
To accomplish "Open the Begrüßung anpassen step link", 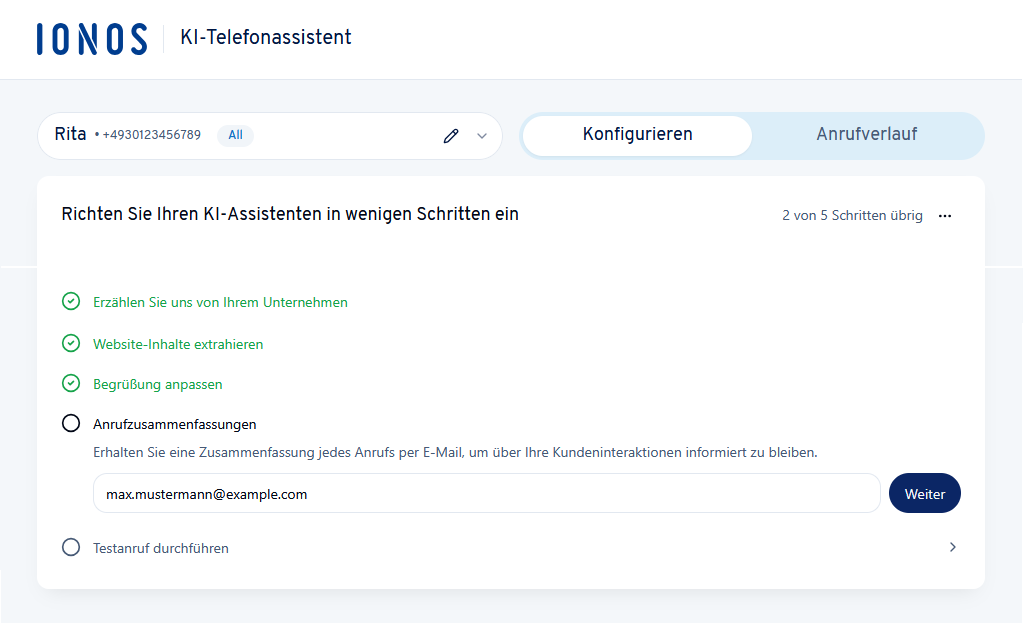I will tap(158, 383).
